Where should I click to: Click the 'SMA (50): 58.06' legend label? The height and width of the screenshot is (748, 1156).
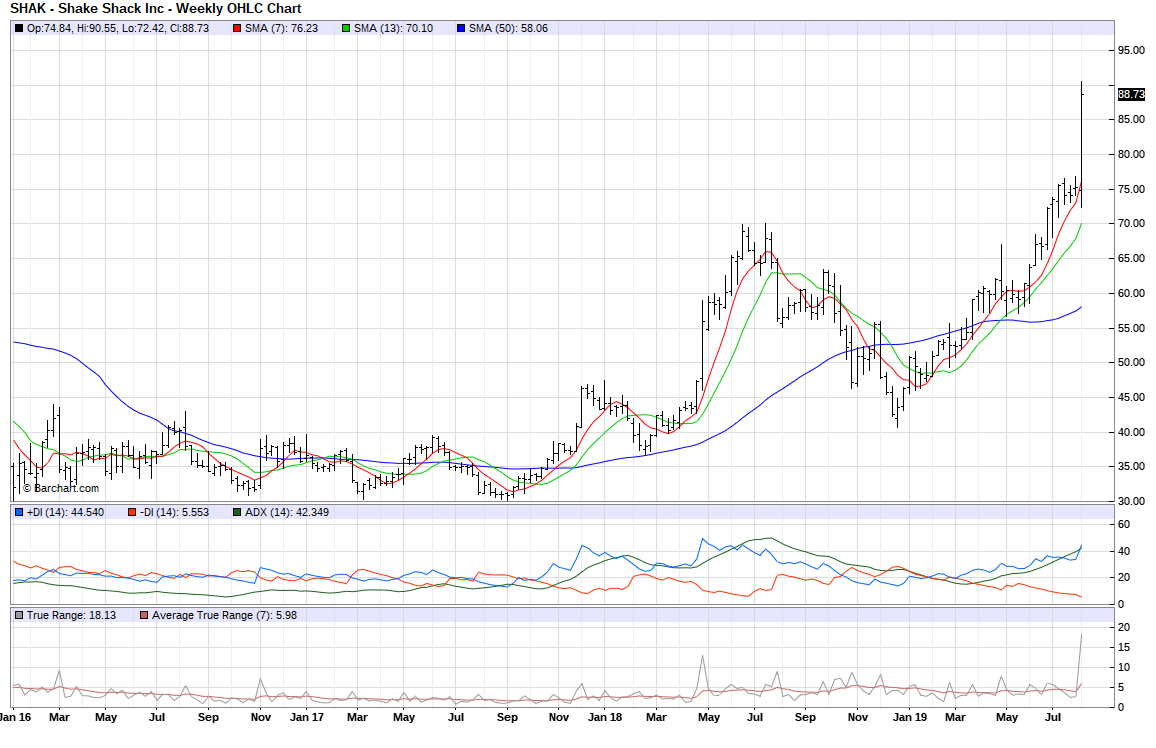point(509,29)
